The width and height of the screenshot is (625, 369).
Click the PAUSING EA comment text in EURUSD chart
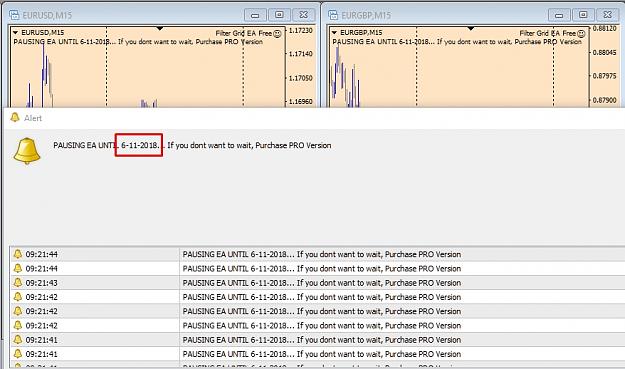point(138,42)
